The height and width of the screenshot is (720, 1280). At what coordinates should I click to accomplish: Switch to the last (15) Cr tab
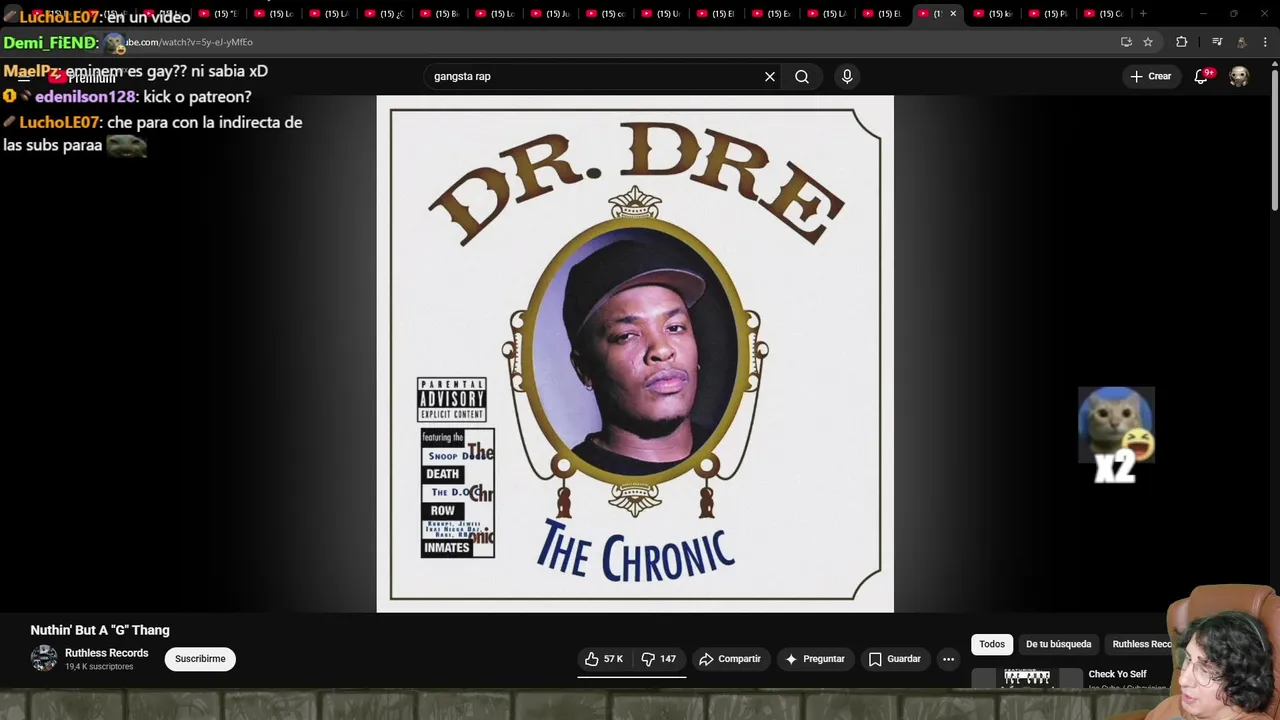(x=1103, y=14)
